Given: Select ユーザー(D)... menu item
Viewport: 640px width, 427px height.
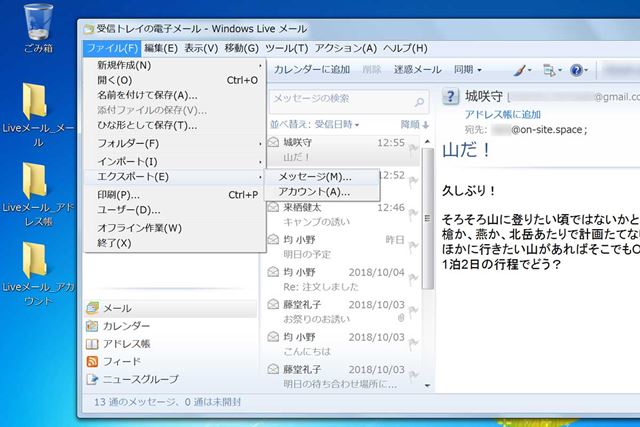Looking at the screenshot, I should pyautogui.click(x=175, y=210).
